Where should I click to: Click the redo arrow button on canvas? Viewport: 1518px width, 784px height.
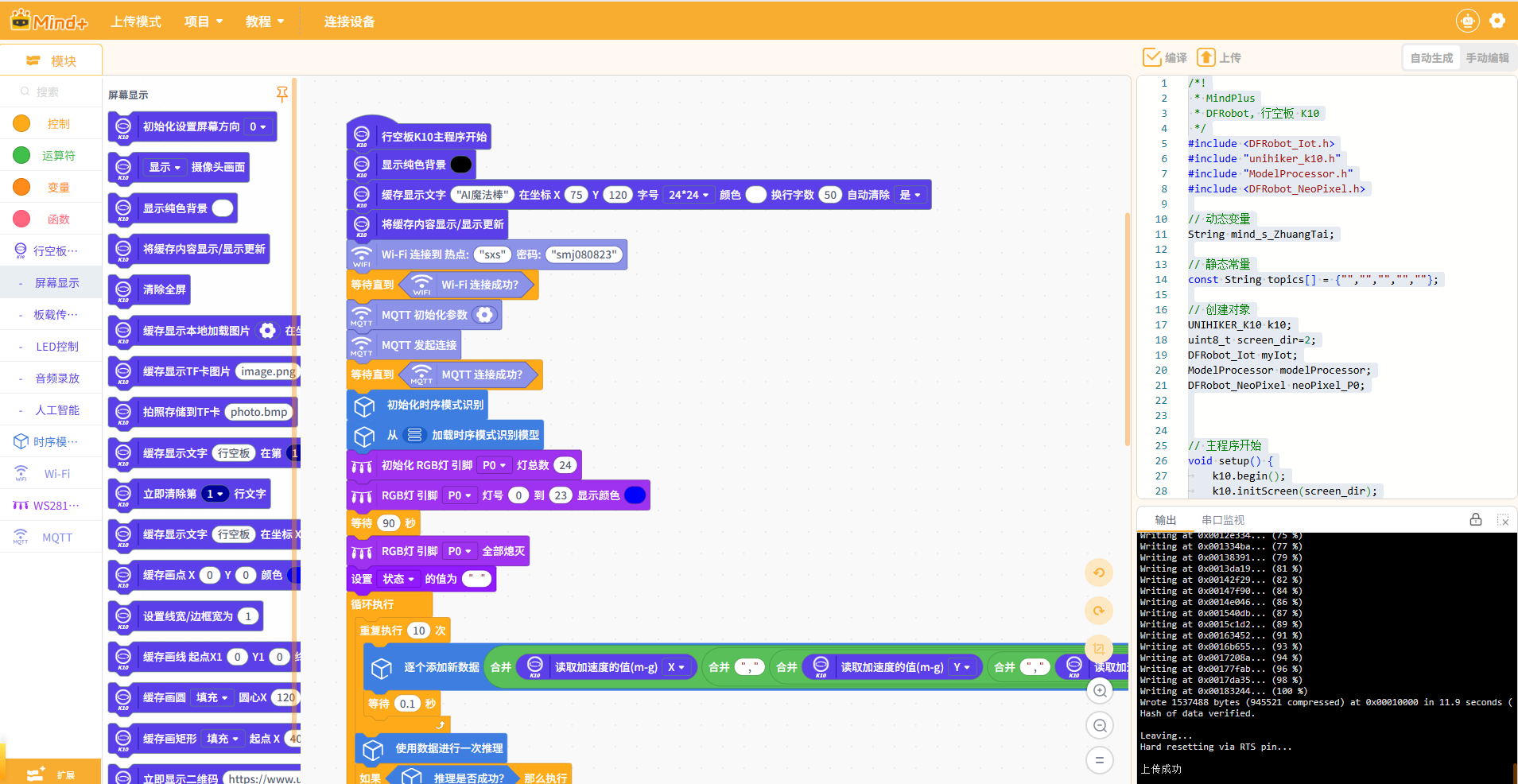1099,611
